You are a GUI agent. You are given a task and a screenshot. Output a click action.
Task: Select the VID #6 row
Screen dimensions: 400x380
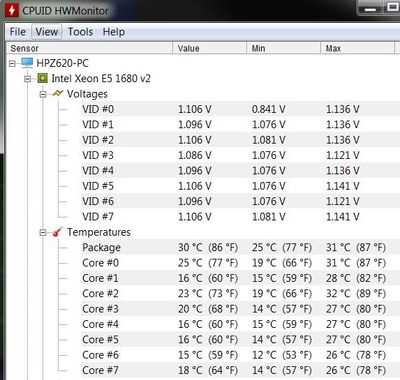coord(240,201)
